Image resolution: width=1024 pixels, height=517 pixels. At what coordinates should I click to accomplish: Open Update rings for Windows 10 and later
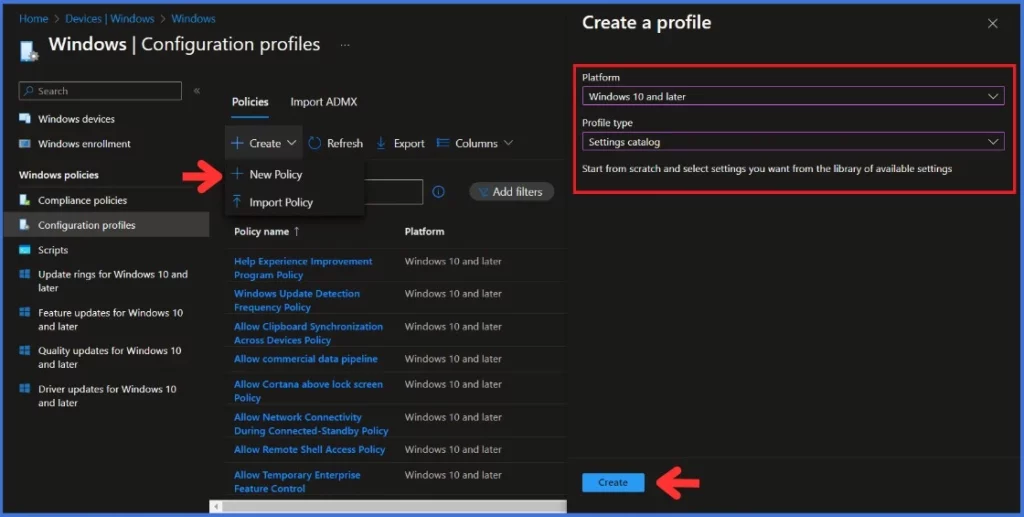(112, 281)
